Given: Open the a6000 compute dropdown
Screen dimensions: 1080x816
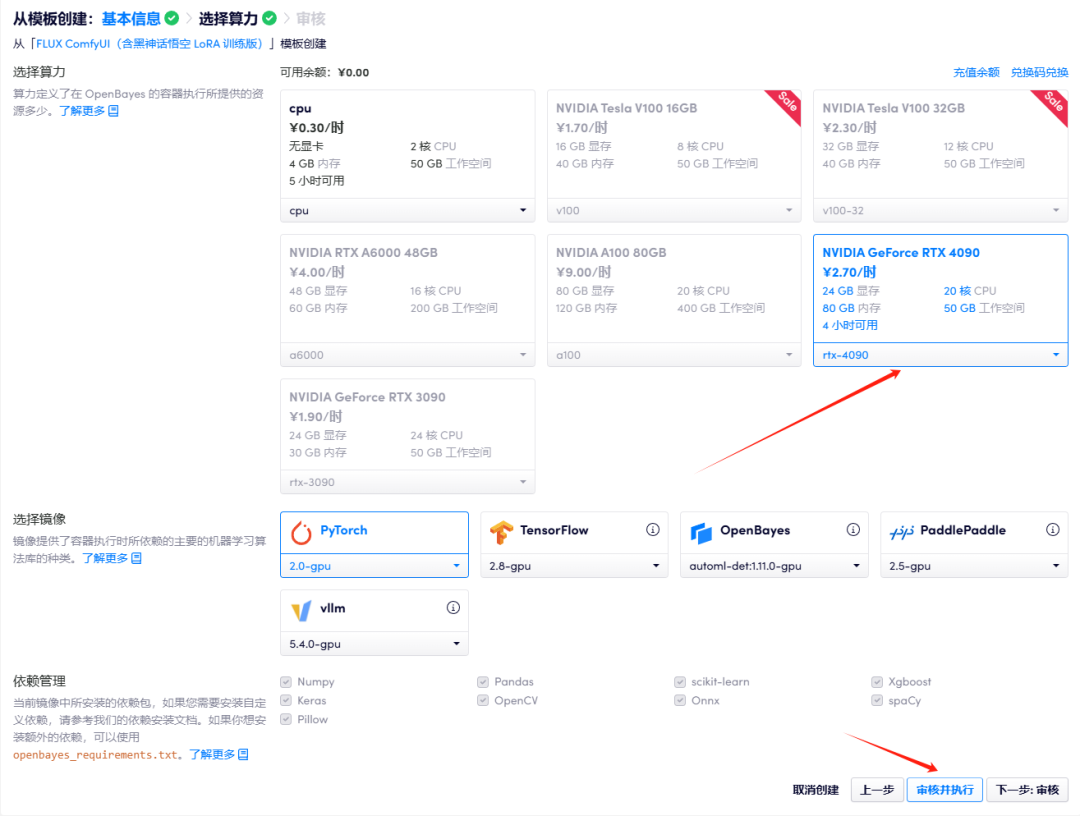Looking at the screenshot, I should tap(408, 355).
